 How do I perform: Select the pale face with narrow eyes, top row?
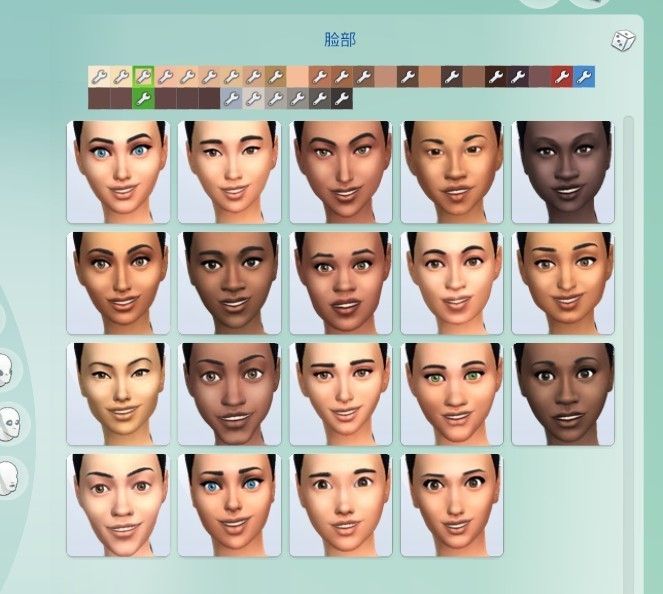pos(230,172)
